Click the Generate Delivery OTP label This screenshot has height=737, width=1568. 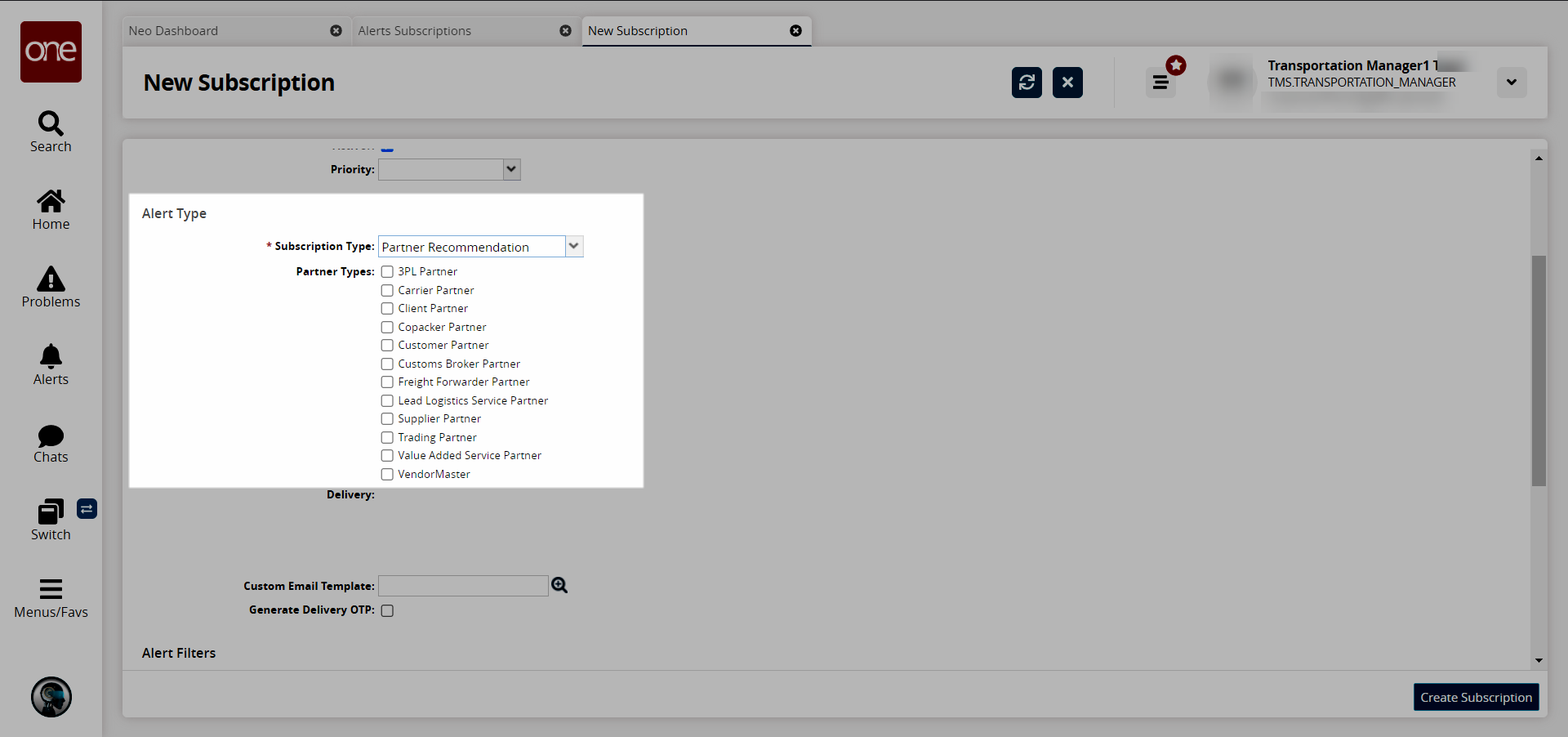click(312, 610)
